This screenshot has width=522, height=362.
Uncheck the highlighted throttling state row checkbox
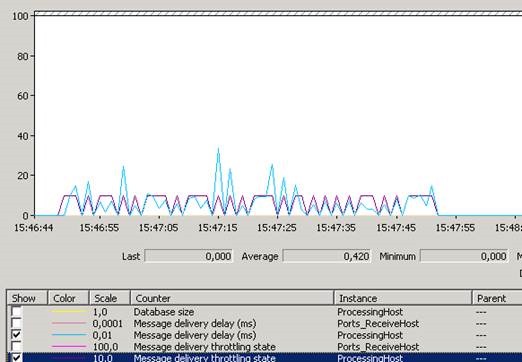[x=16, y=358]
